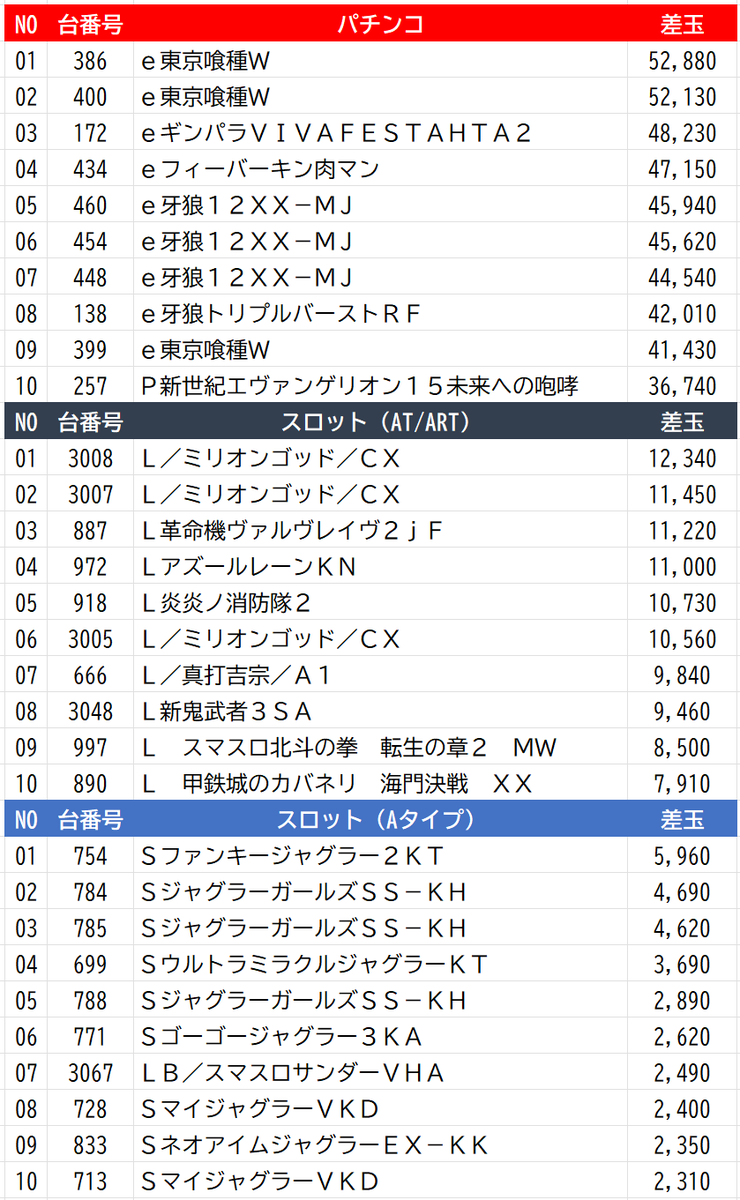
Task: Click machine number 448
Action: (x=90, y=277)
